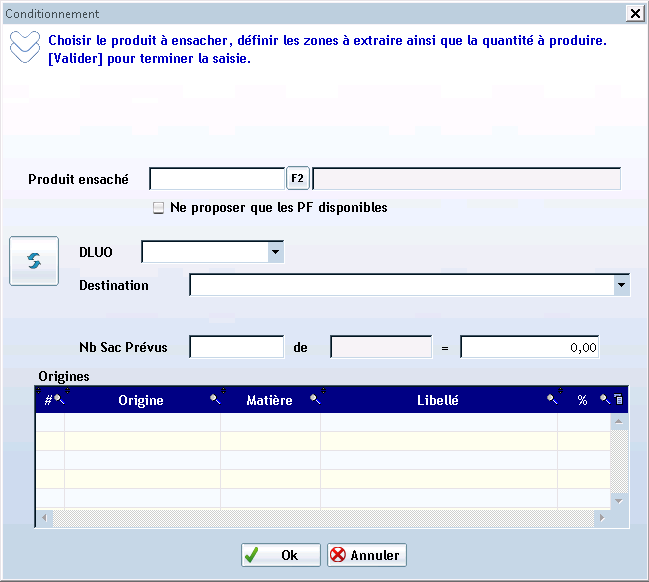Click the Produit ensaché code input field

click(x=217, y=179)
